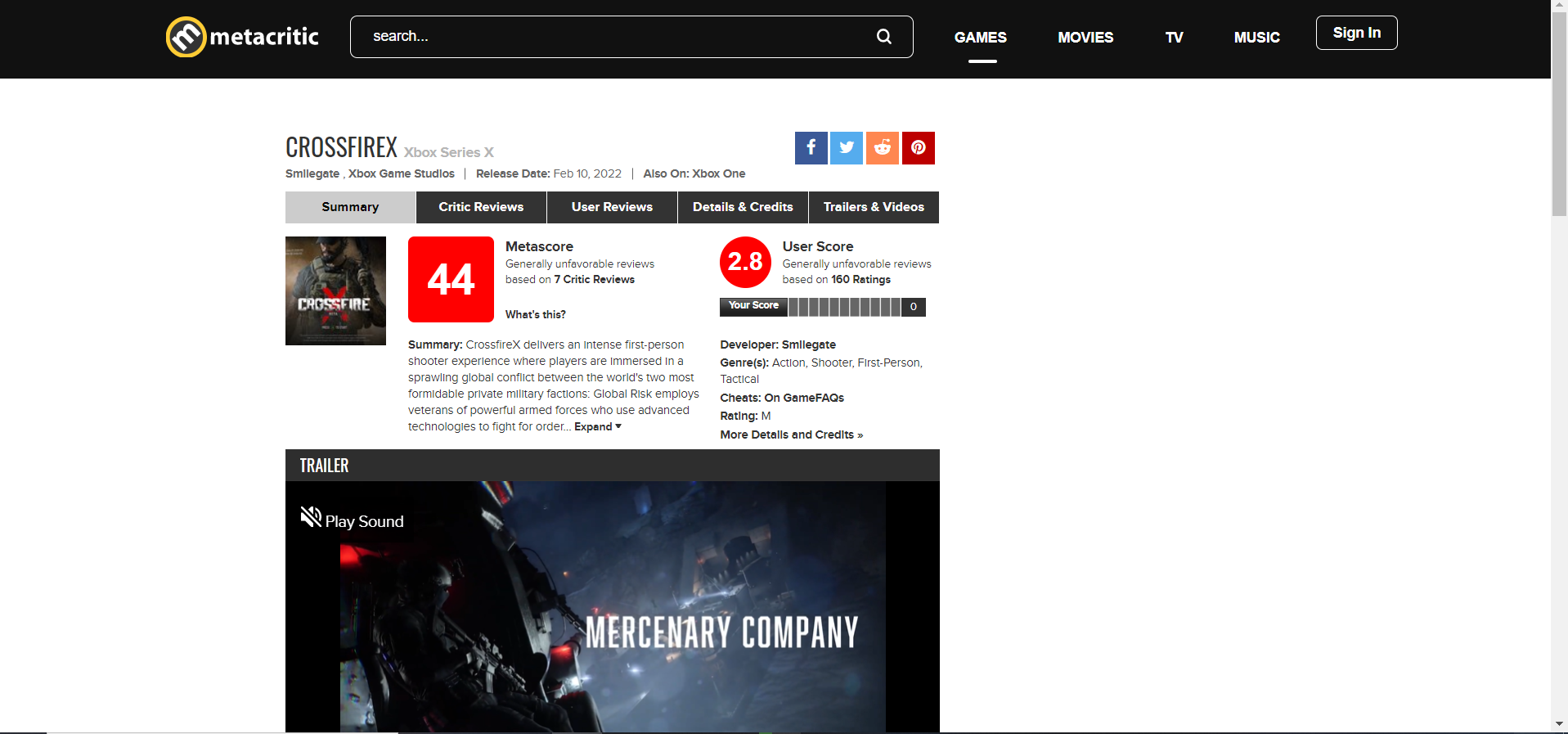The height and width of the screenshot is (734, 1568).
Task: Expand the full game summary
Action: click(598, 427)
